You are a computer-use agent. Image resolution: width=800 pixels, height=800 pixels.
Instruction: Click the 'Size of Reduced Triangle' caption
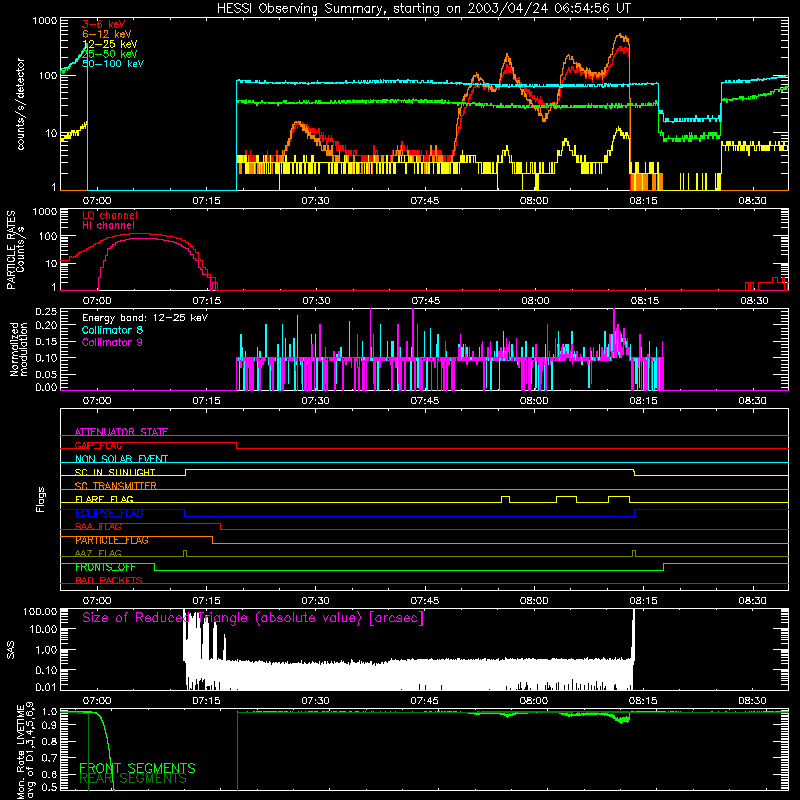[x=253, y=618]
